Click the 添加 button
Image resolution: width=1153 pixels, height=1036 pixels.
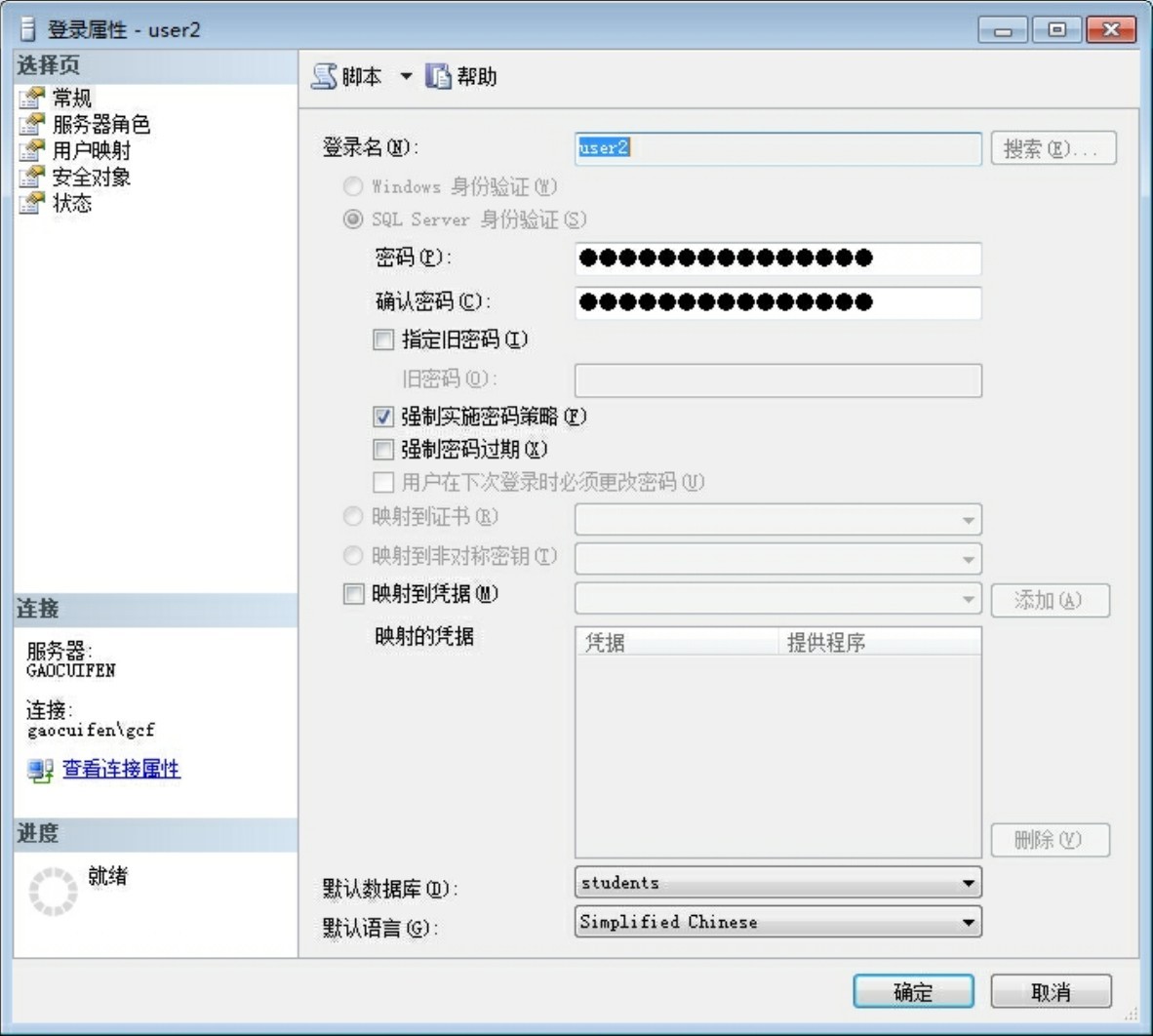coord(1050,601)
